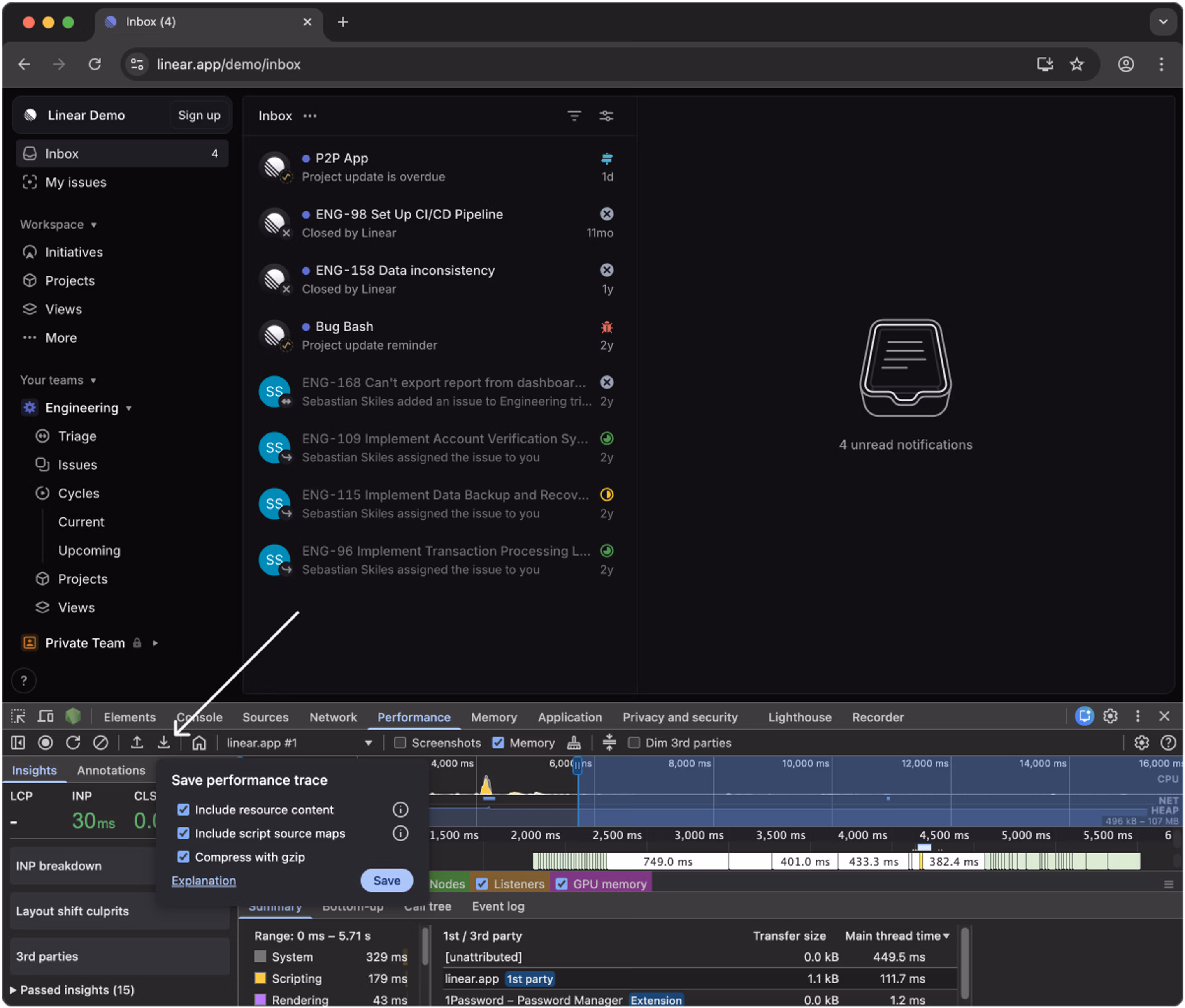Switch to the Memory panel tab
Image resolution: width=1185 pixels, height=1008 pixels.
[x=494, y=716]
